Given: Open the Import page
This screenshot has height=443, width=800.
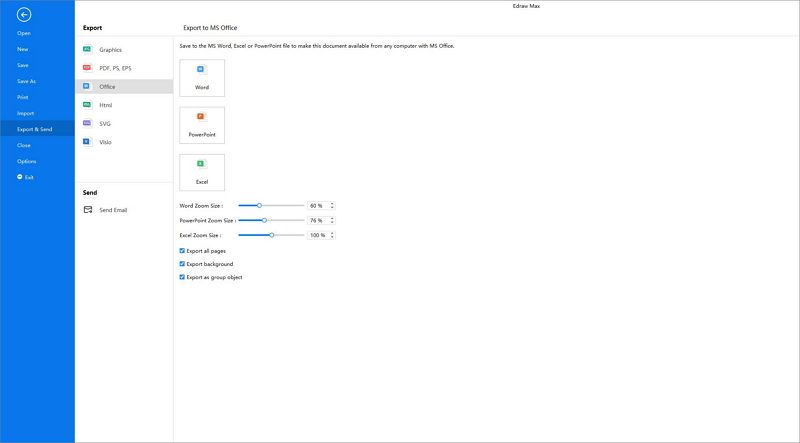Looking at the screenshot, I should (25, 113).
